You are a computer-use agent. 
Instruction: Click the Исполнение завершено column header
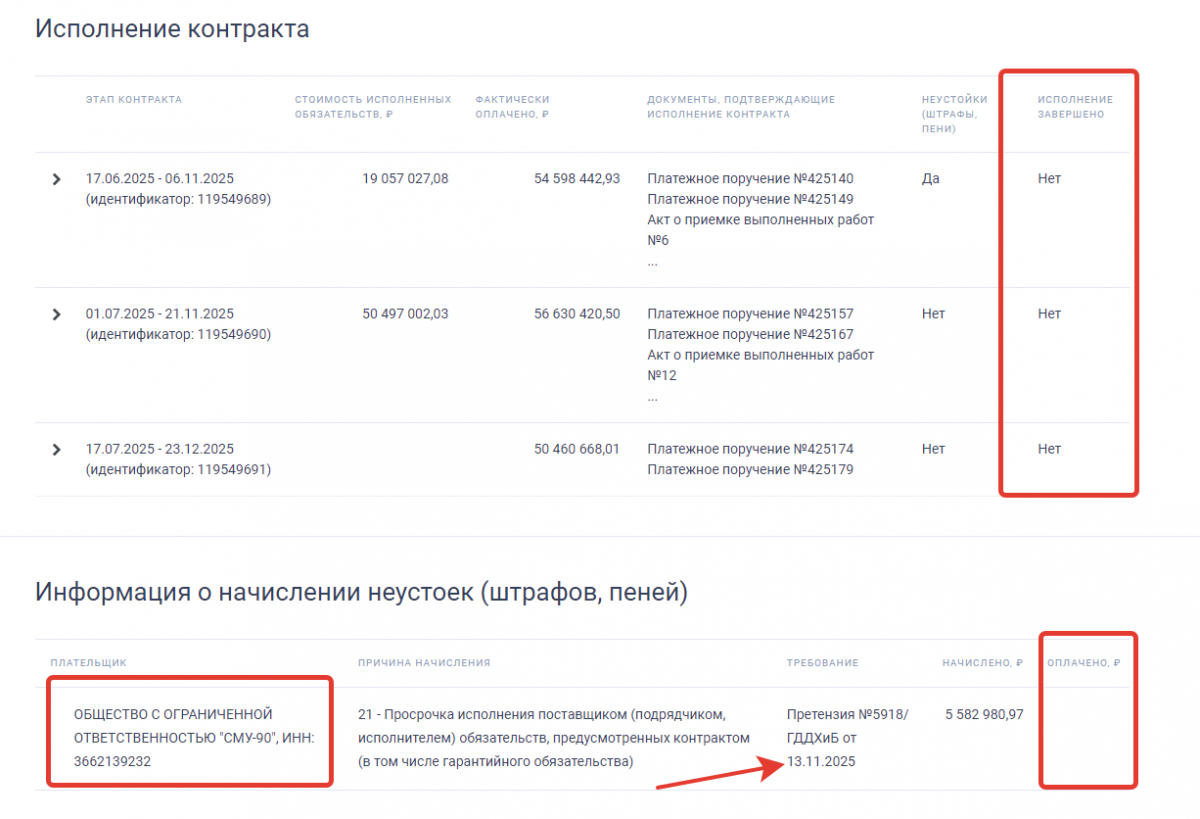click(x=1074, y=106)
